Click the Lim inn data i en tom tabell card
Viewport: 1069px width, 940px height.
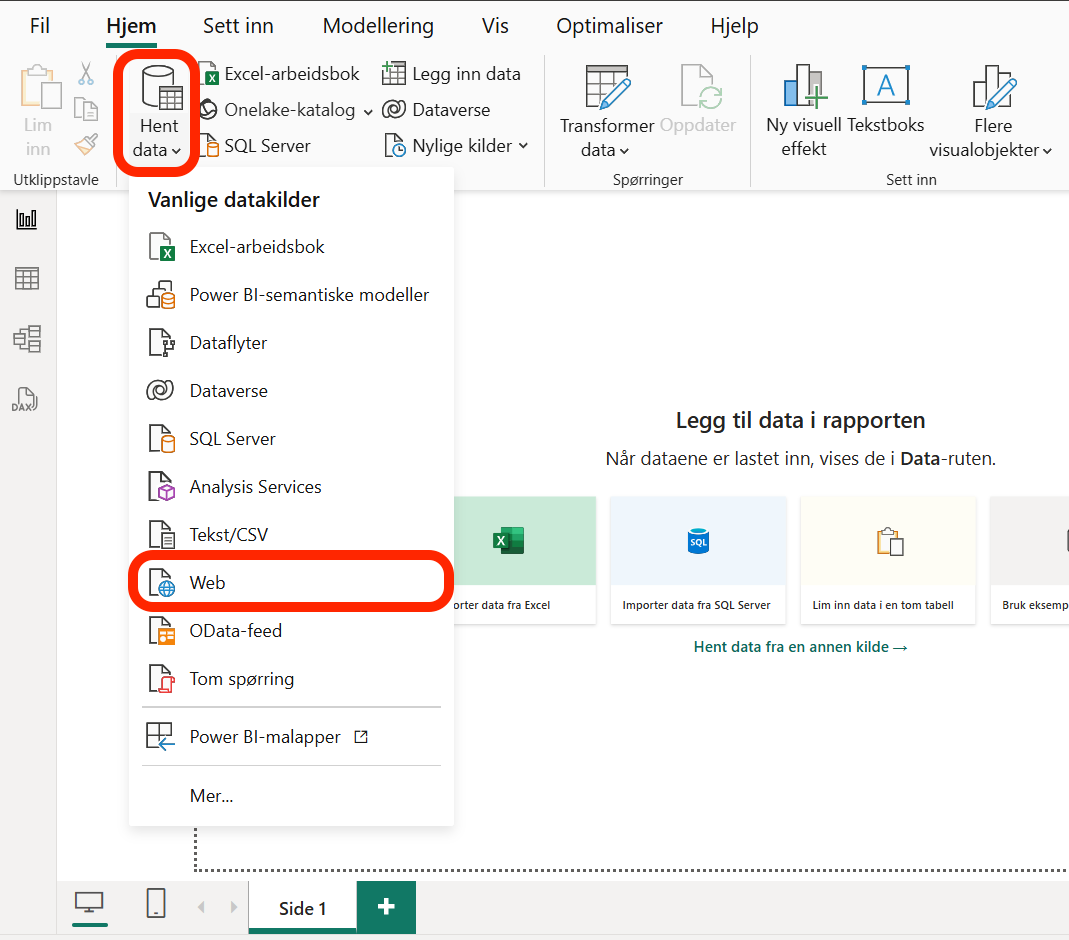click(x=888, y=560)
